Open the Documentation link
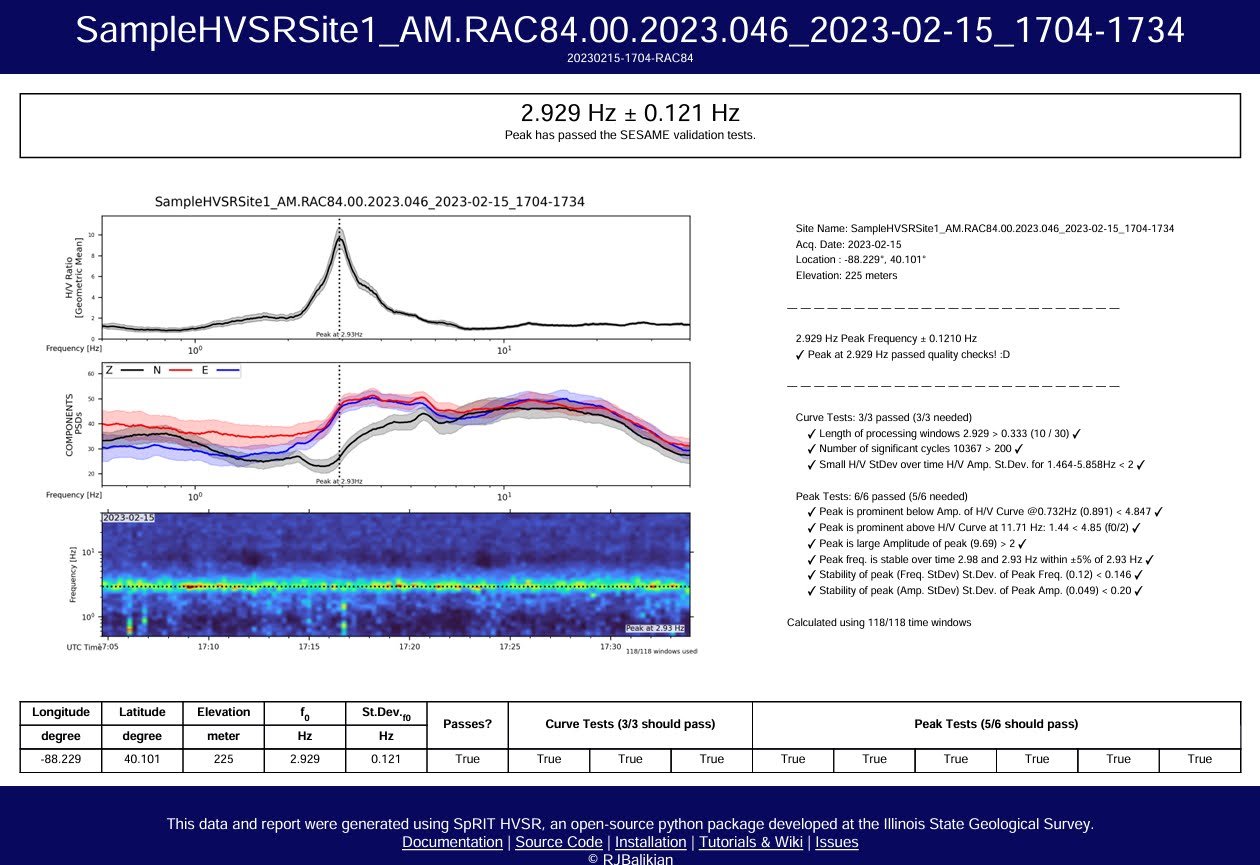The width and height of the screenshot is (1260, 865). coord(451,842)
